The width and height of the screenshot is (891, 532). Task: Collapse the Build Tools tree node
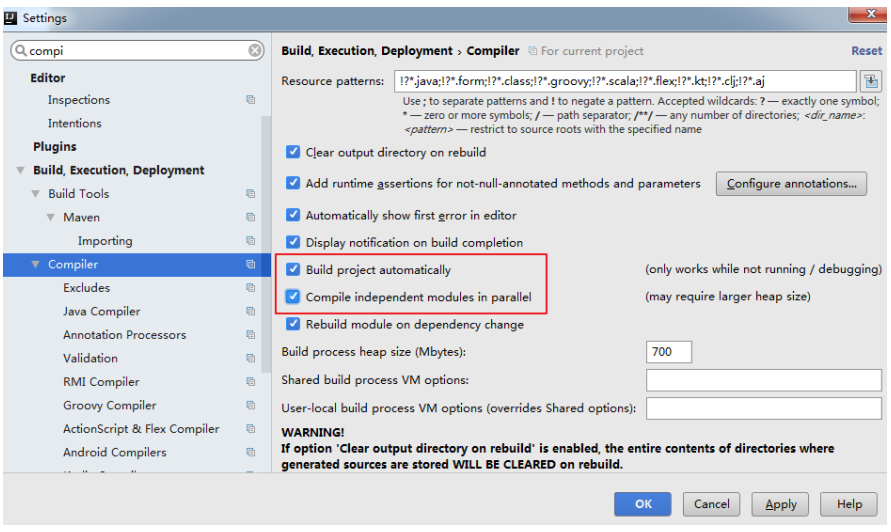point(35,194)
